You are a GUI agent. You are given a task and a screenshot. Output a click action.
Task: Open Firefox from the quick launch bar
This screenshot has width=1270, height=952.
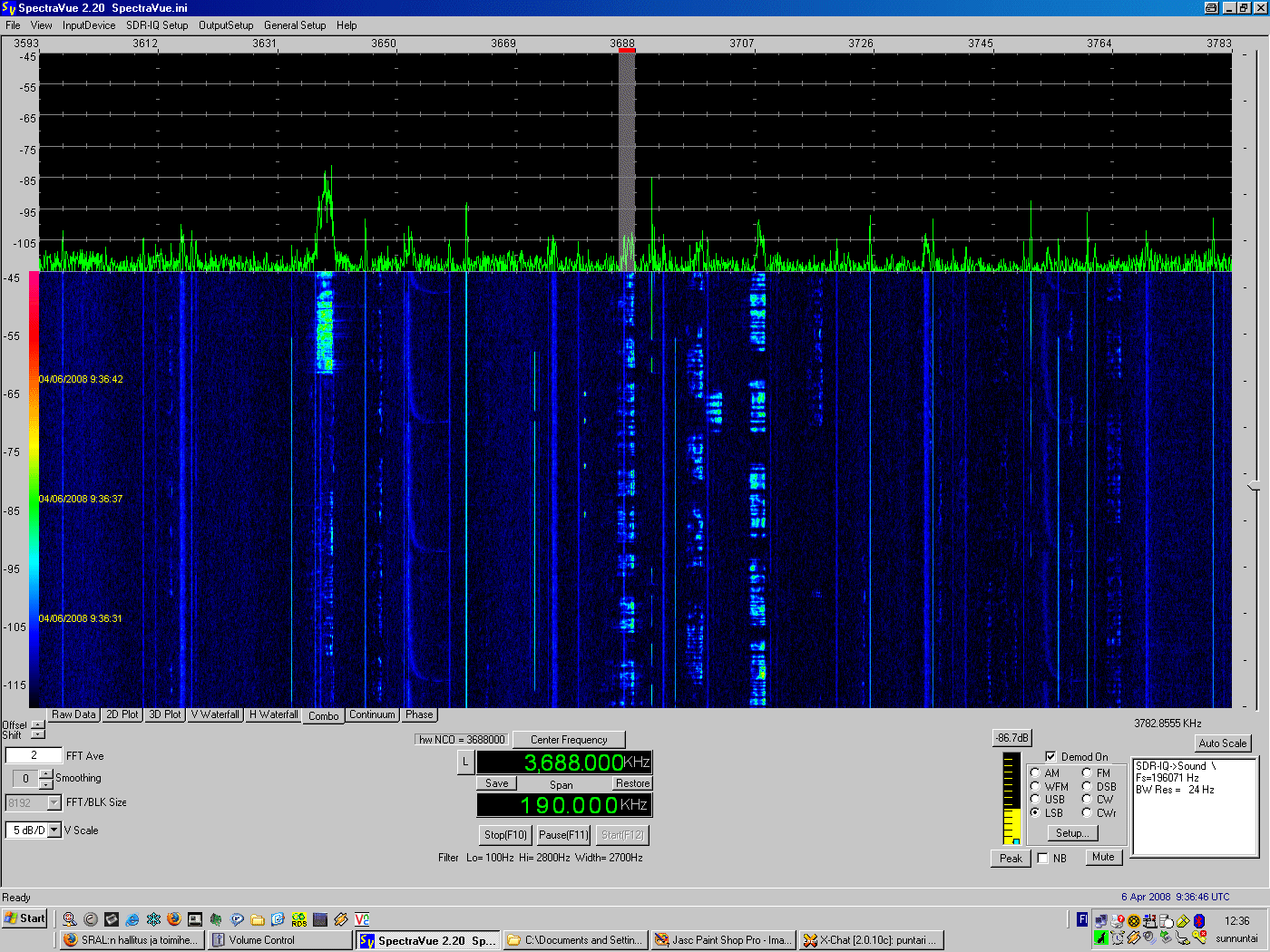[x=174, y=919]
